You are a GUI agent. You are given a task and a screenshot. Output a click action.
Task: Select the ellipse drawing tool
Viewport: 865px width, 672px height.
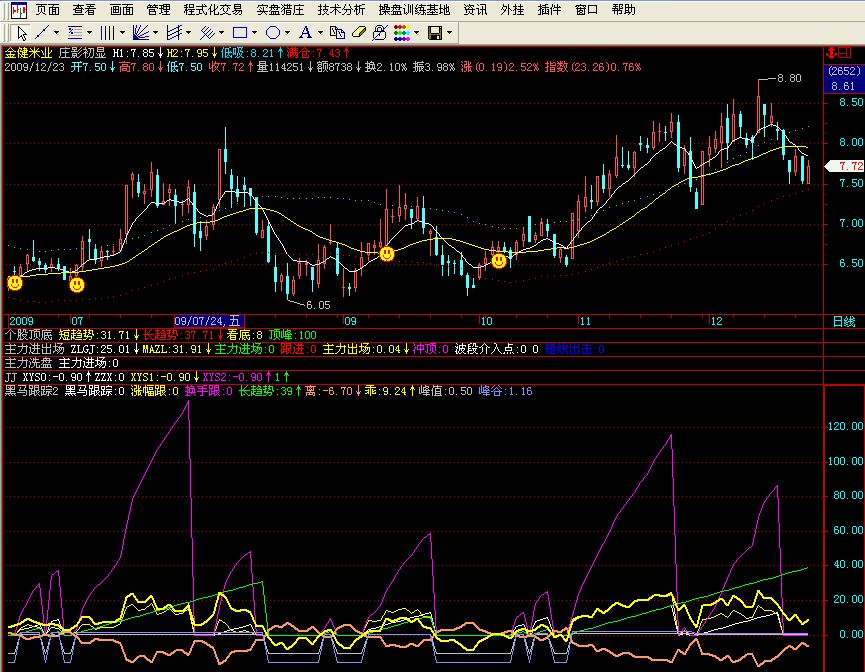[x=272, y=32]
